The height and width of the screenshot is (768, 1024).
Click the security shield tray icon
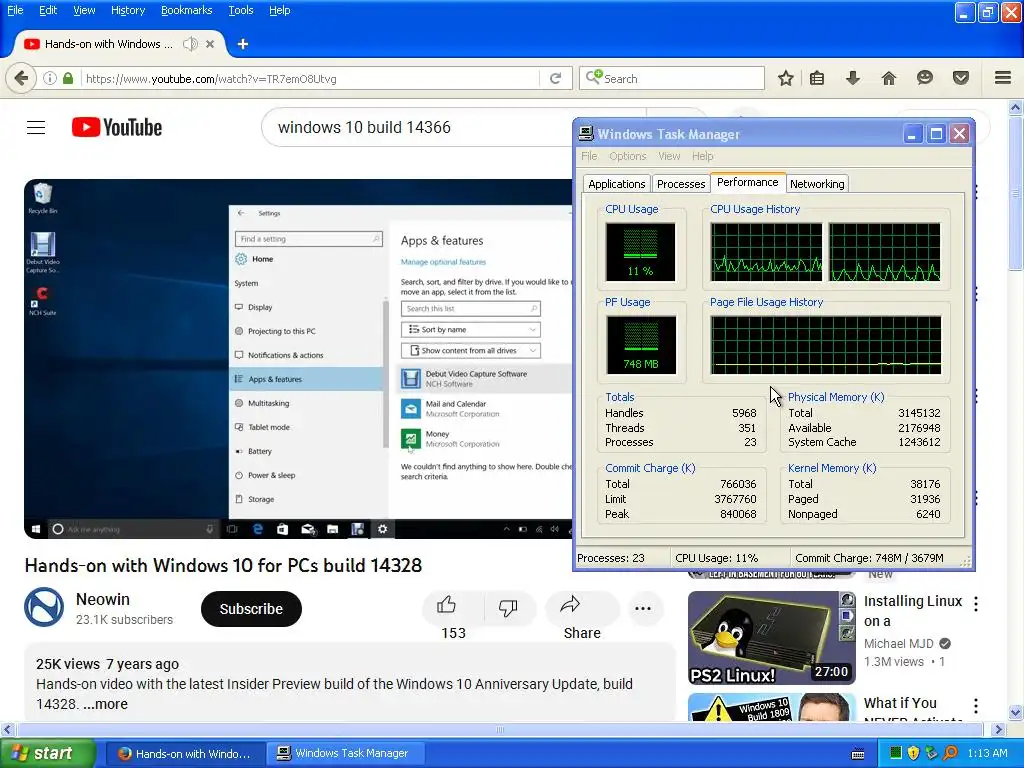tap(913, 753)
